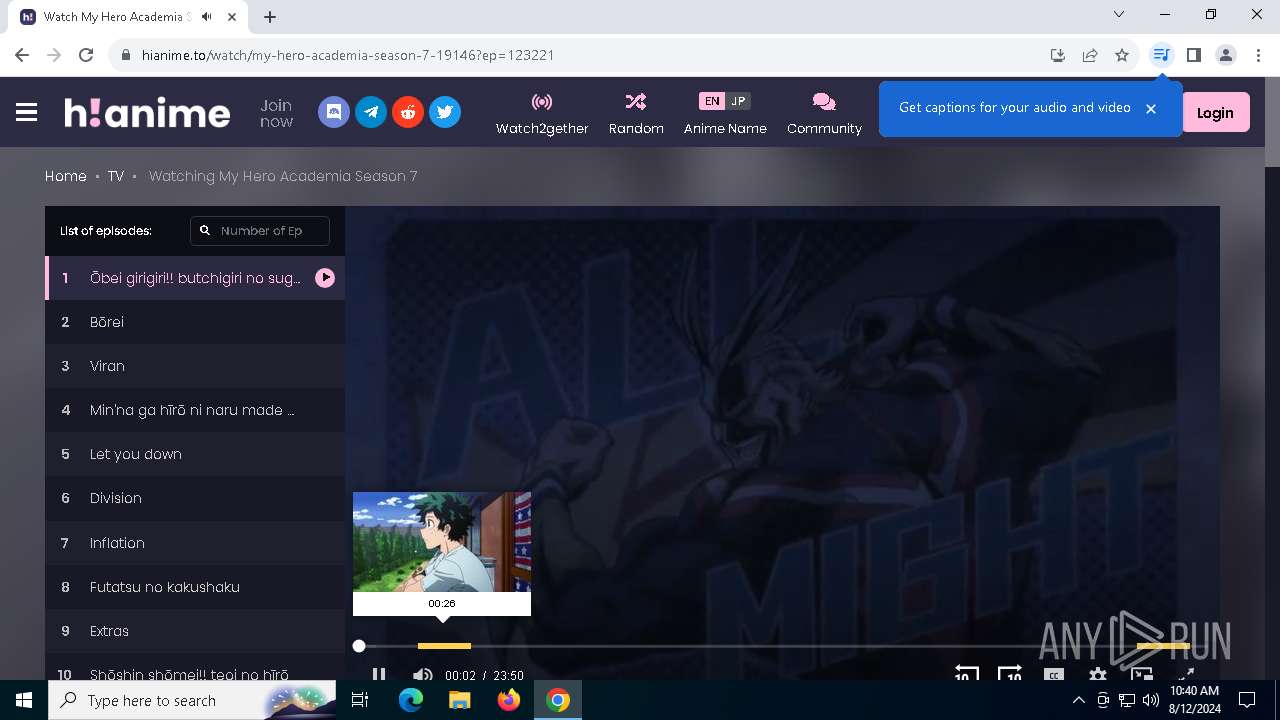Open the system volume tray icon
The image size is (1280, 720).
tap(1150, 700)
